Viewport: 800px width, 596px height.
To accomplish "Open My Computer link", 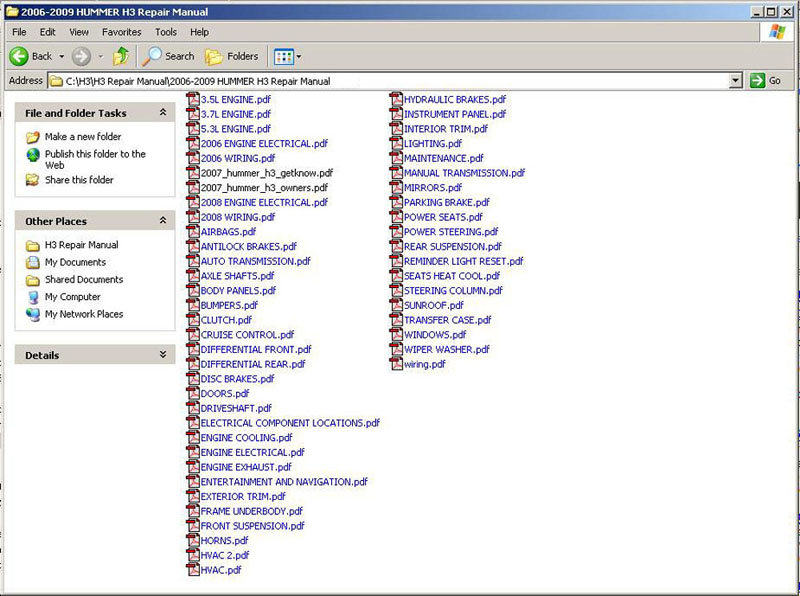I will [72, 297].
